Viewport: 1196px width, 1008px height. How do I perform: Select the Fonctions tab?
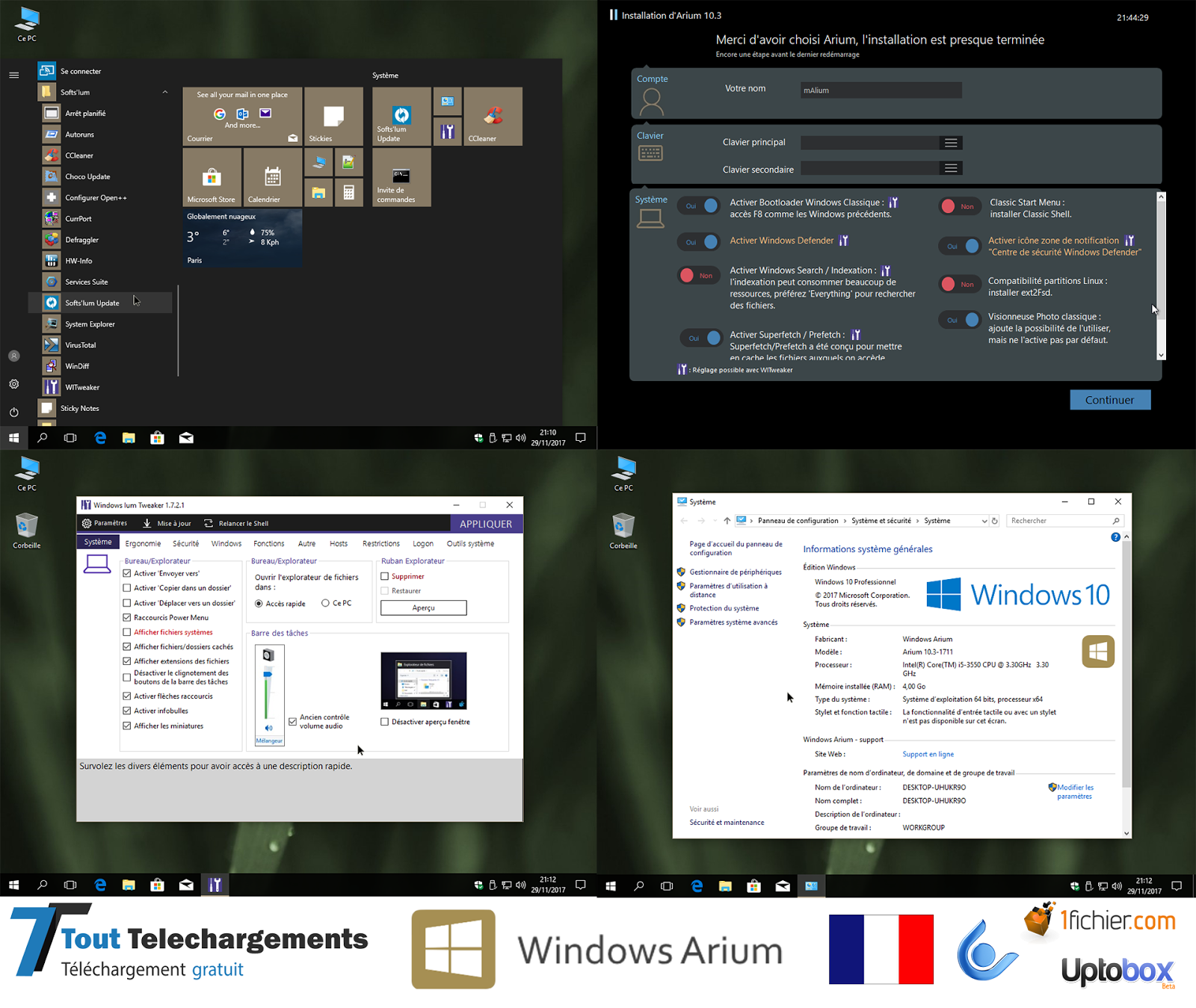tap(269, 544)
